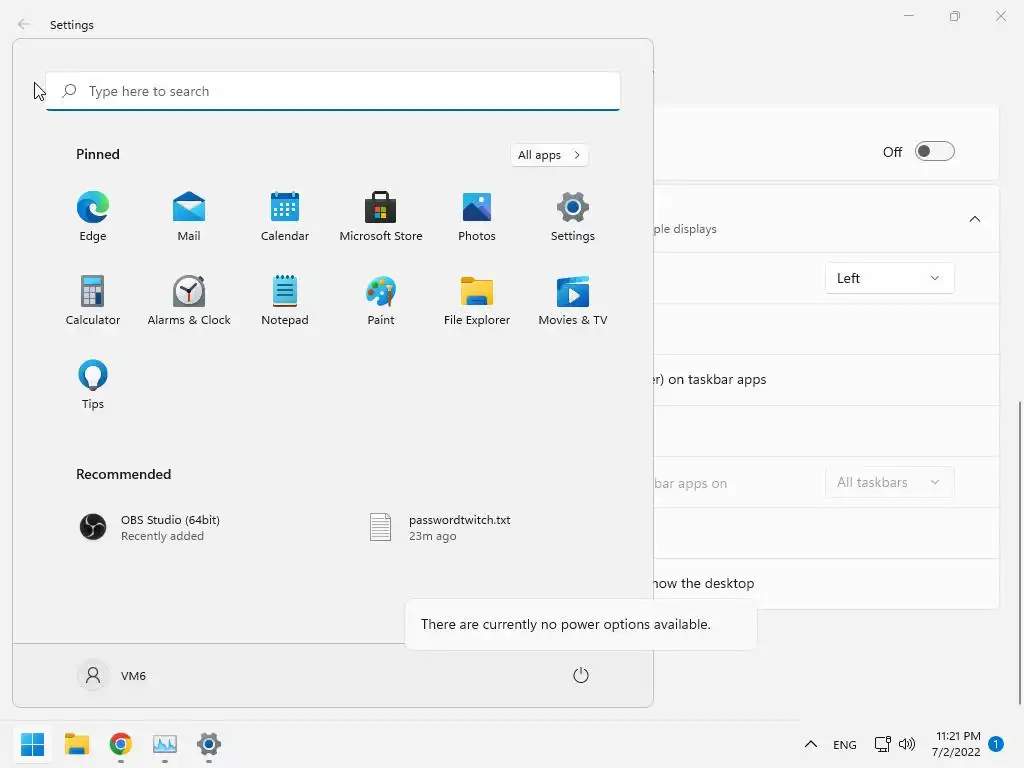Launch Calendar from pinned apps

coord(285,217)
